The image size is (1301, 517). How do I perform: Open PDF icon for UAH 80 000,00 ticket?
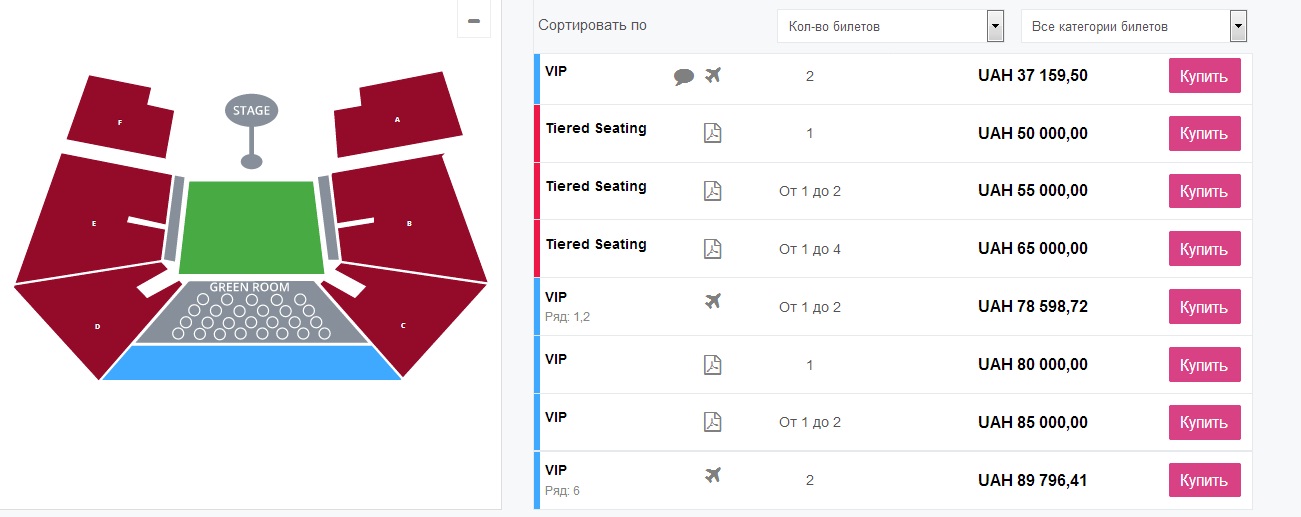pyautogui.click(x=712, y=365)
